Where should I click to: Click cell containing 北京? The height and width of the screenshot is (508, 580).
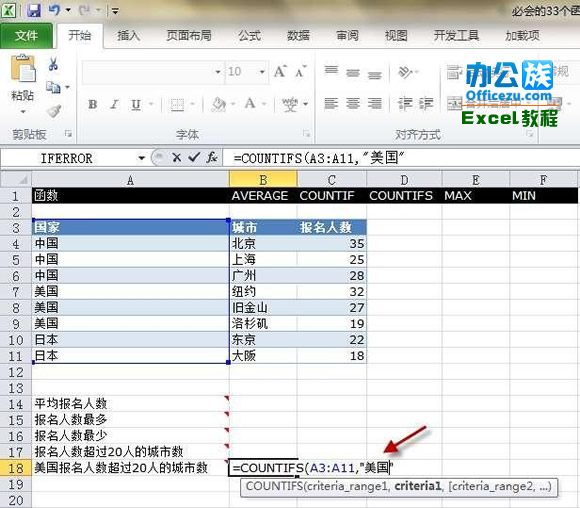(x=263, y=243)
